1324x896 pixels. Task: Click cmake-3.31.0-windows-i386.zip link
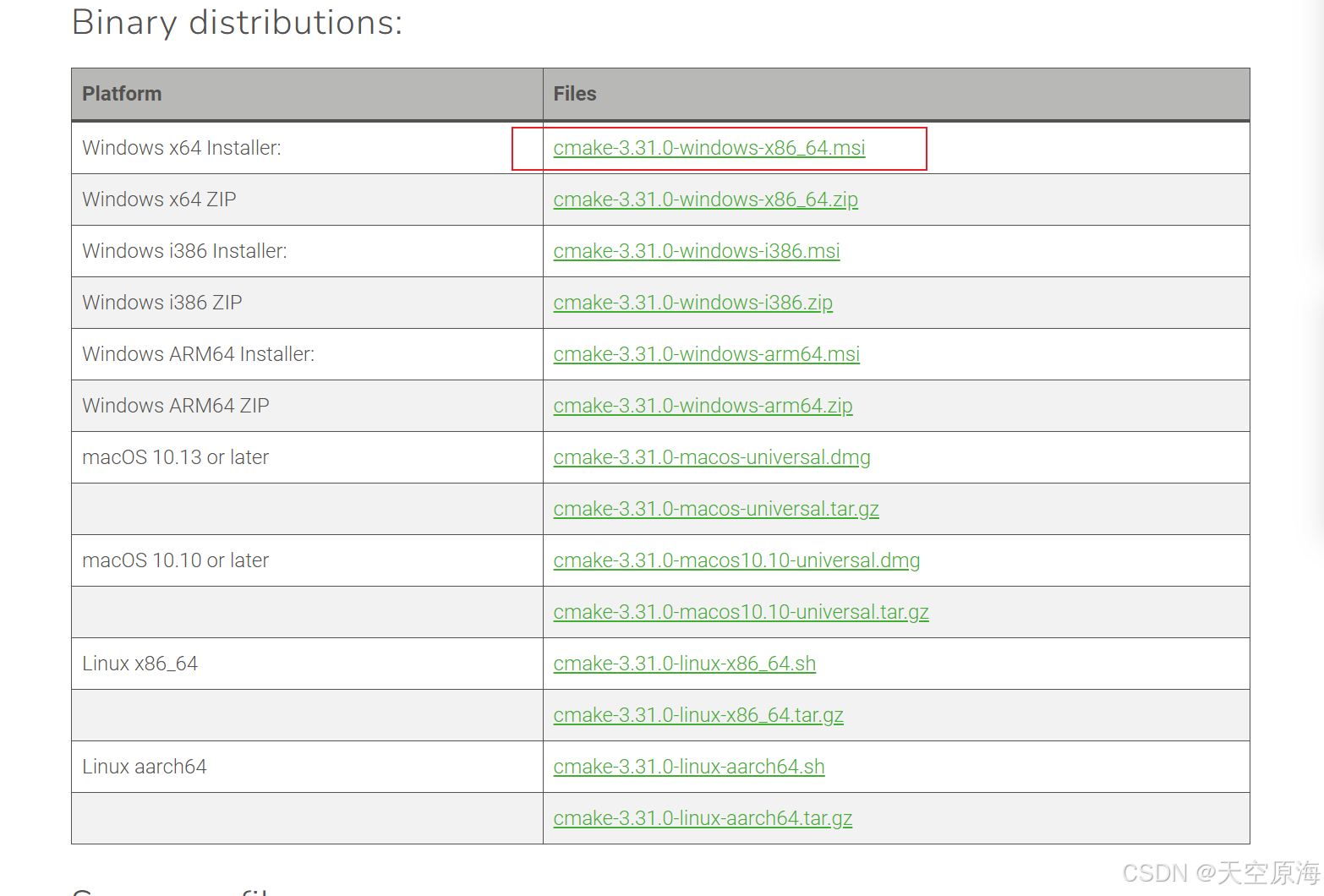(x=692, y=303)
